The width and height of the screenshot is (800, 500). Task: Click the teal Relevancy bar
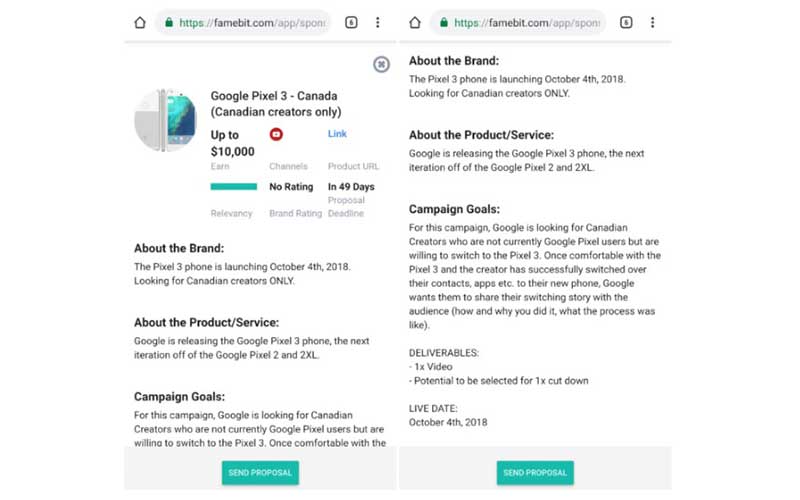tap(233, 187)
